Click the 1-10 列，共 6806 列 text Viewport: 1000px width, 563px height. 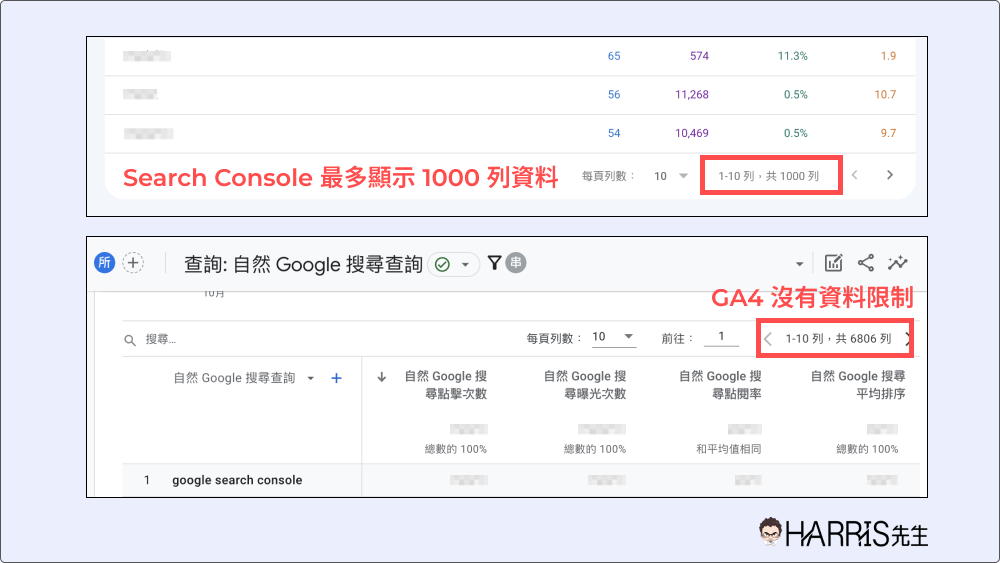[x=838, y=339]
